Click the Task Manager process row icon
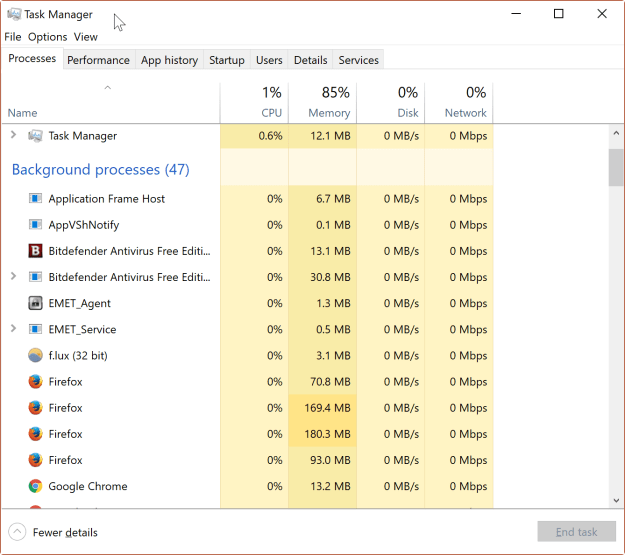625x555 pixels. (35, 136)
